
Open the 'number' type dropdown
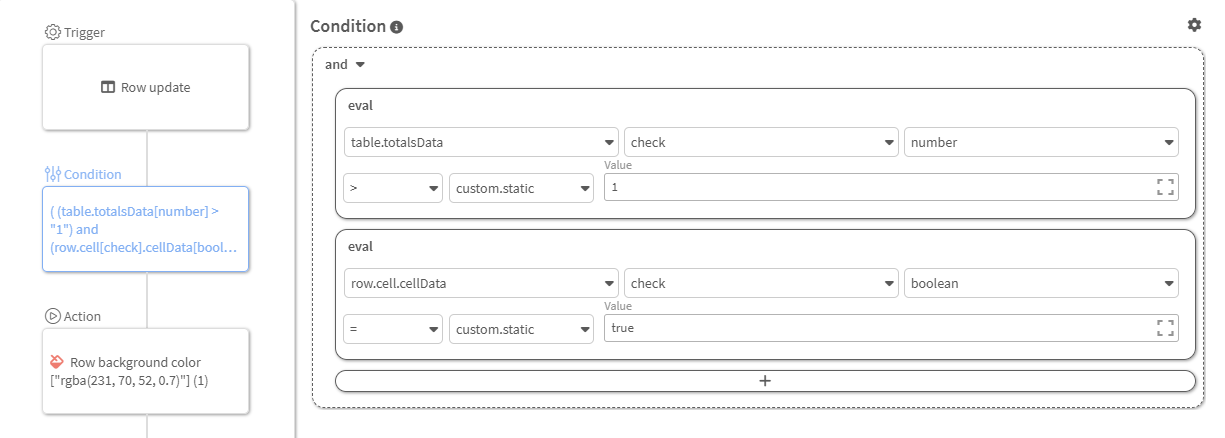(1041, 142)
